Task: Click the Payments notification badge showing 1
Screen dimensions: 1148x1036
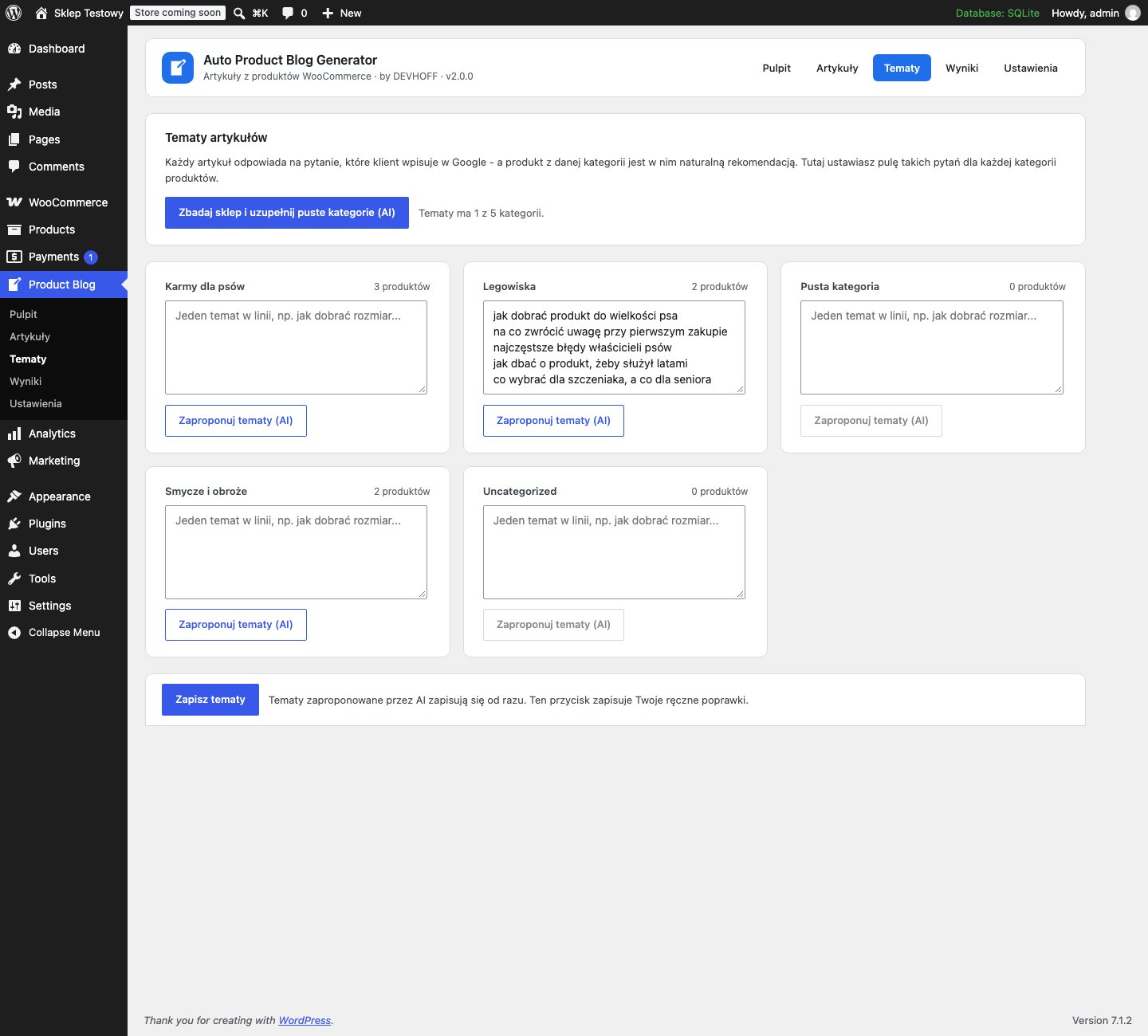Action: tap(91, 257)
